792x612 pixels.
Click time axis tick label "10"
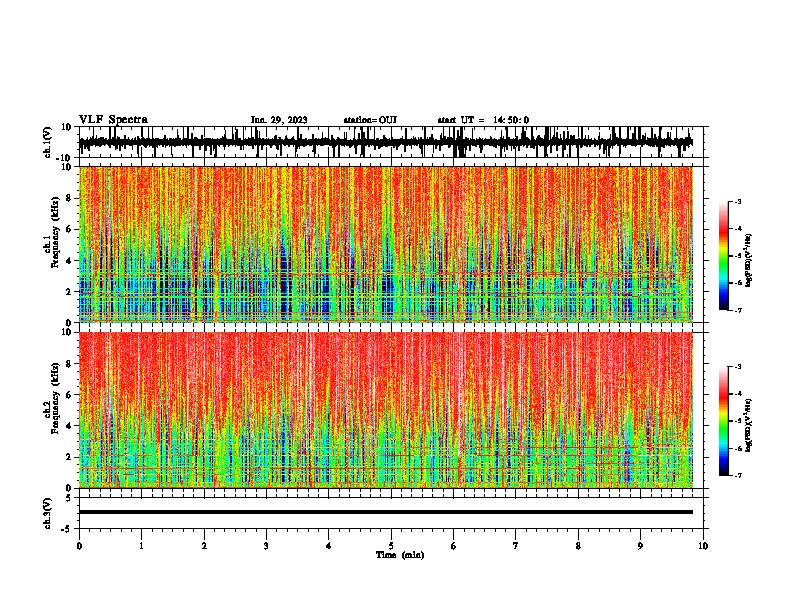point(703,546)
